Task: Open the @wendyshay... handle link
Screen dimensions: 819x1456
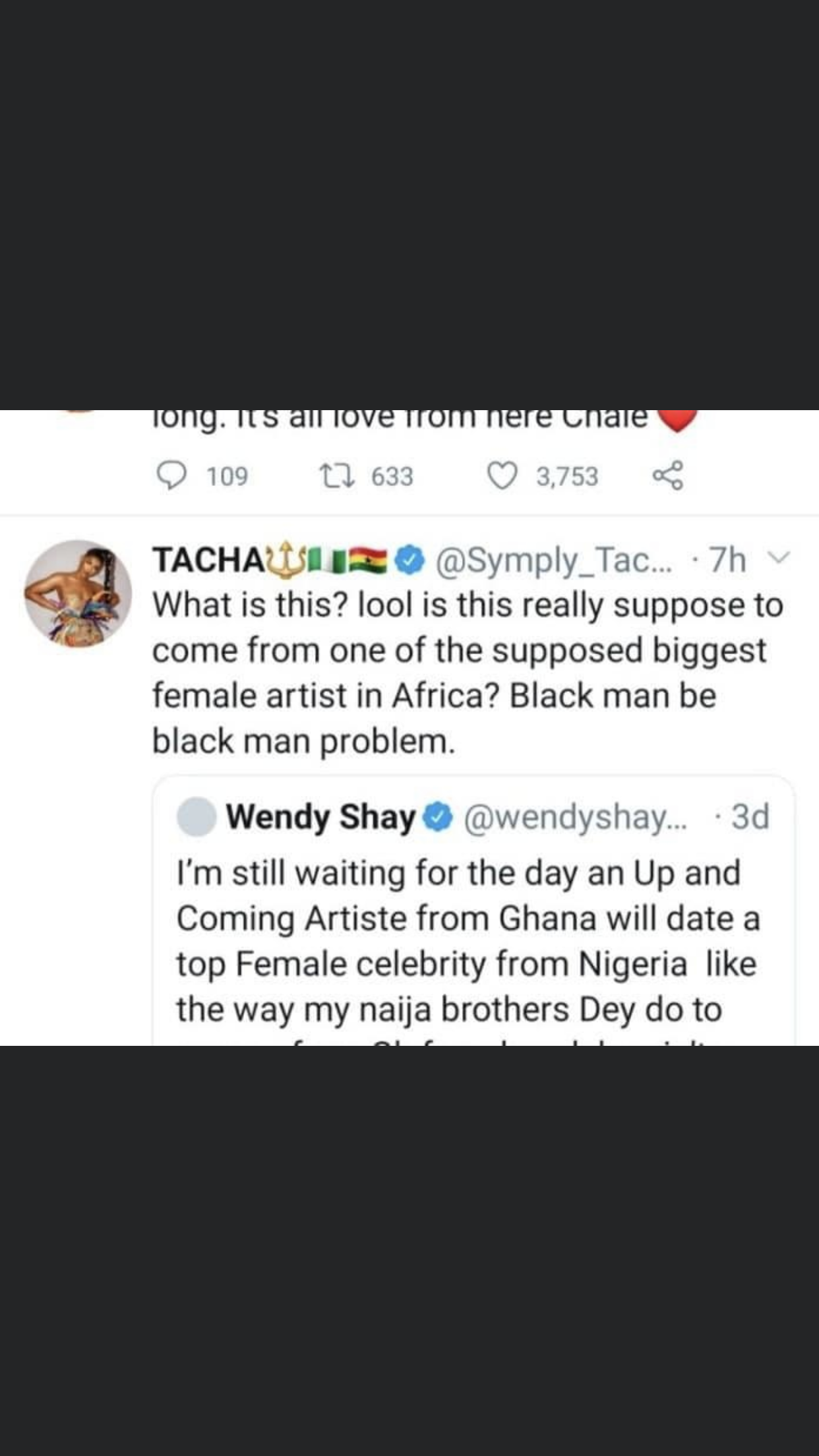Action: (575, 817)
